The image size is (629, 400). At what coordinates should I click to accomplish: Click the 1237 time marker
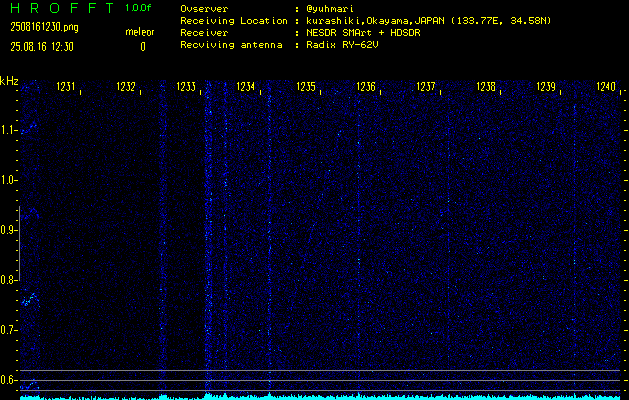[x=426, y=86]
